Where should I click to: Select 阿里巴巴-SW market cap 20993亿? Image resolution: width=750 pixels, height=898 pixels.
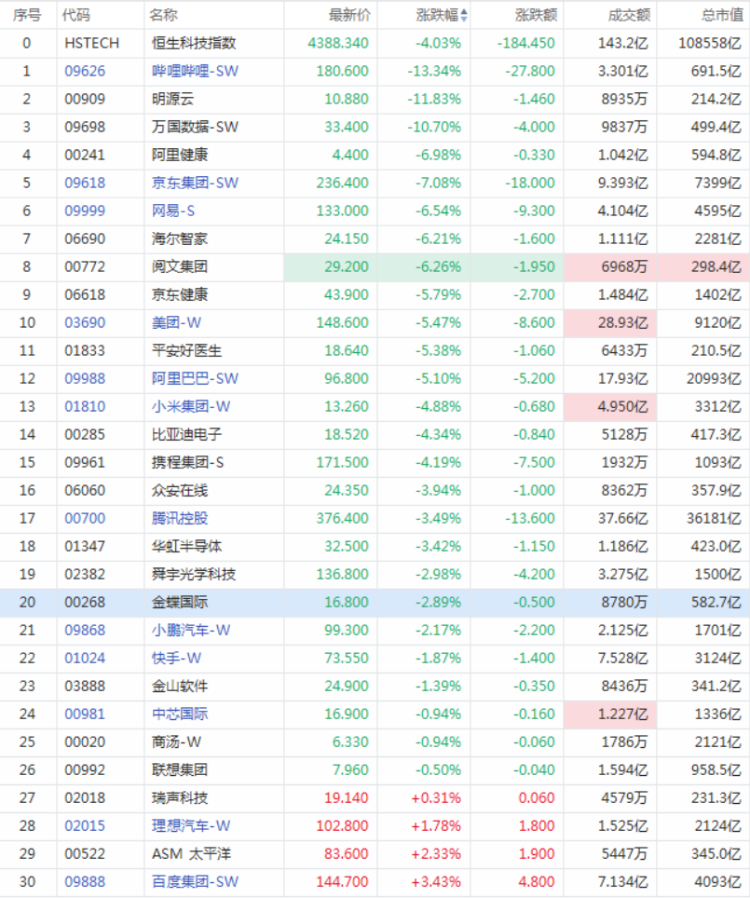point(714,379)
